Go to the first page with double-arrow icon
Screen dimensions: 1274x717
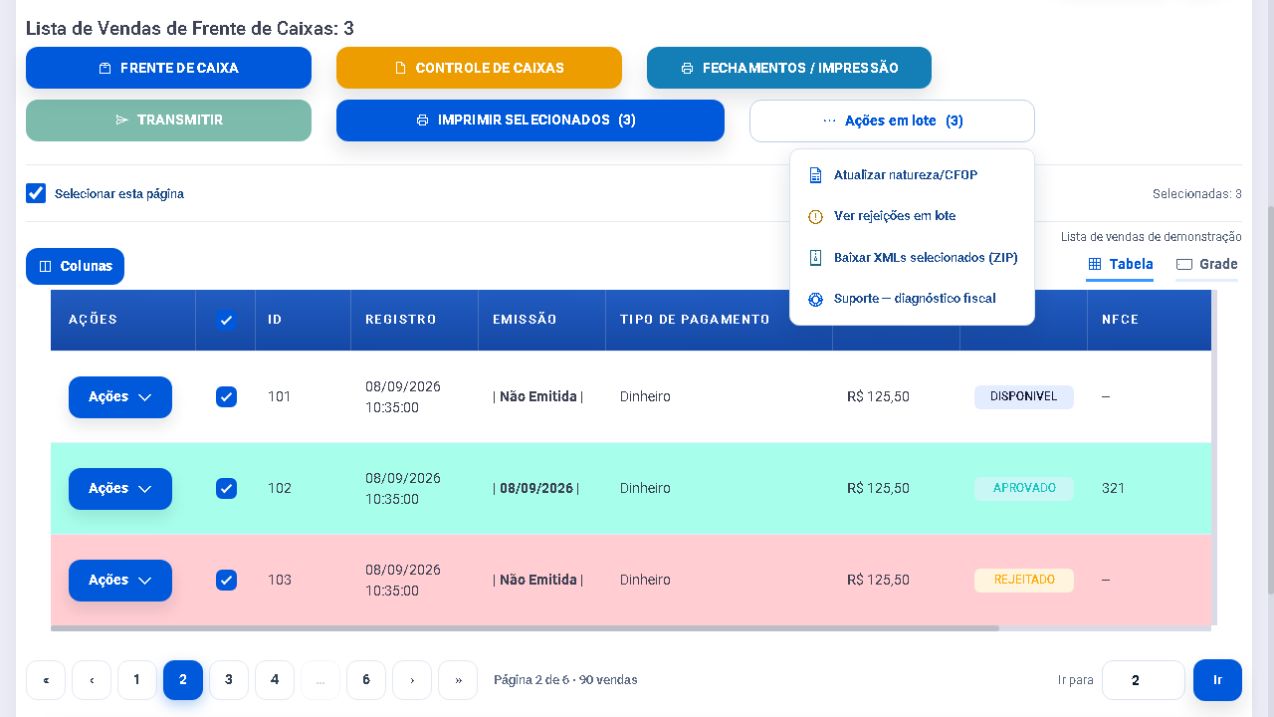point(46,680)
